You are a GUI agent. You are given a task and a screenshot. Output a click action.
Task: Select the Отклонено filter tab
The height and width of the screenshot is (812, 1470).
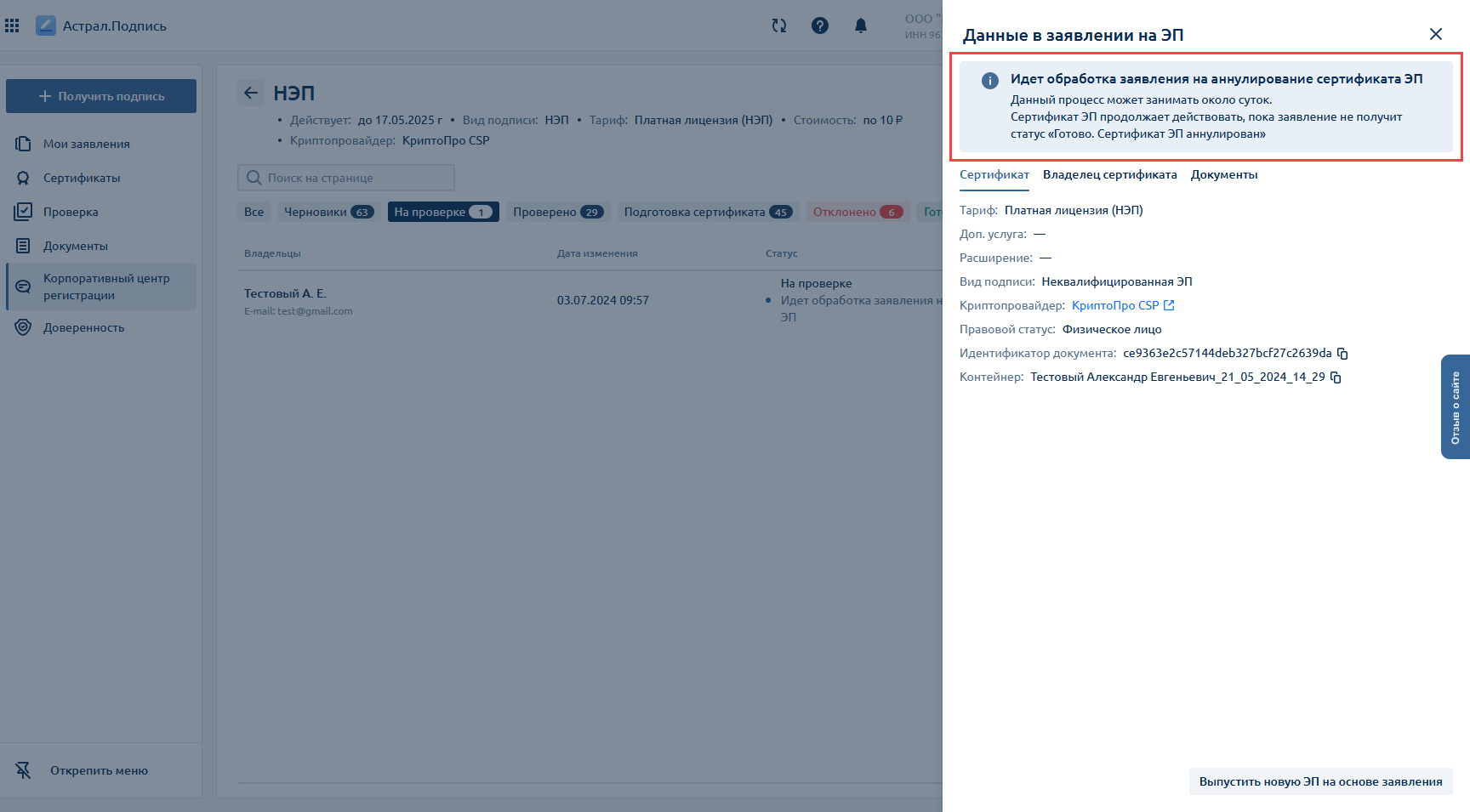pos(857,212)
